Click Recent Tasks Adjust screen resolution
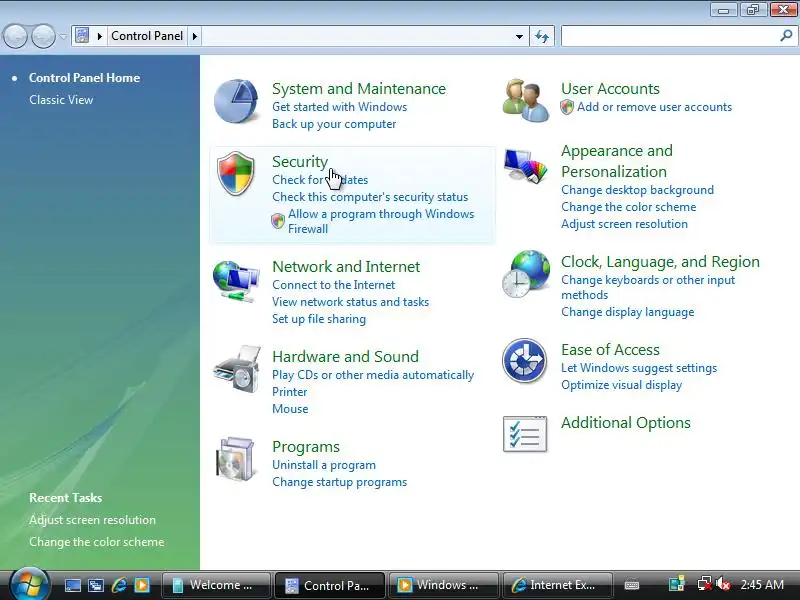Image resolution: width=800 pixels, height=600 pixels. [92, 520]
